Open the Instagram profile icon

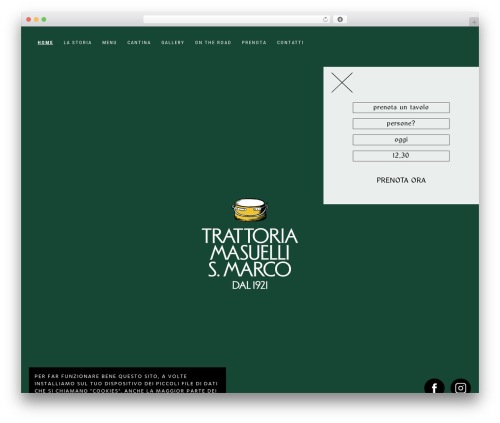click(x=460, y=386)
